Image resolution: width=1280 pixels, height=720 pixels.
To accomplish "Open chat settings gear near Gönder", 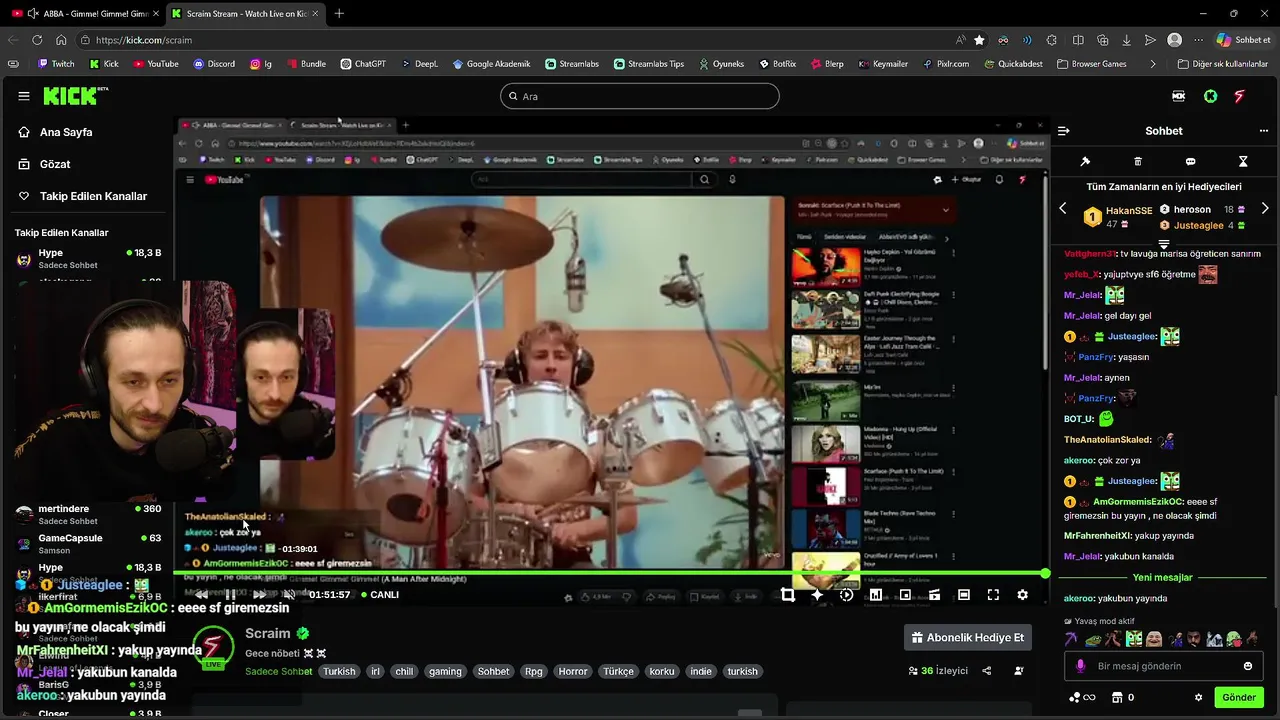I will pyautogui.click(x=1198, y=698).
